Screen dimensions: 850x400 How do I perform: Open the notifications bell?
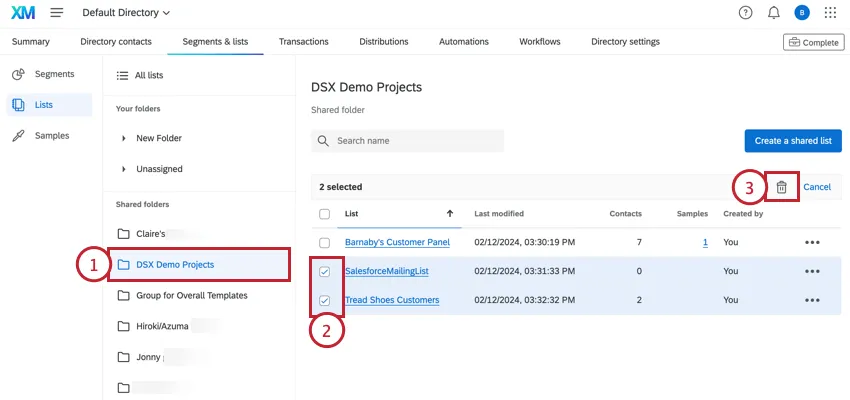(773, 13)
